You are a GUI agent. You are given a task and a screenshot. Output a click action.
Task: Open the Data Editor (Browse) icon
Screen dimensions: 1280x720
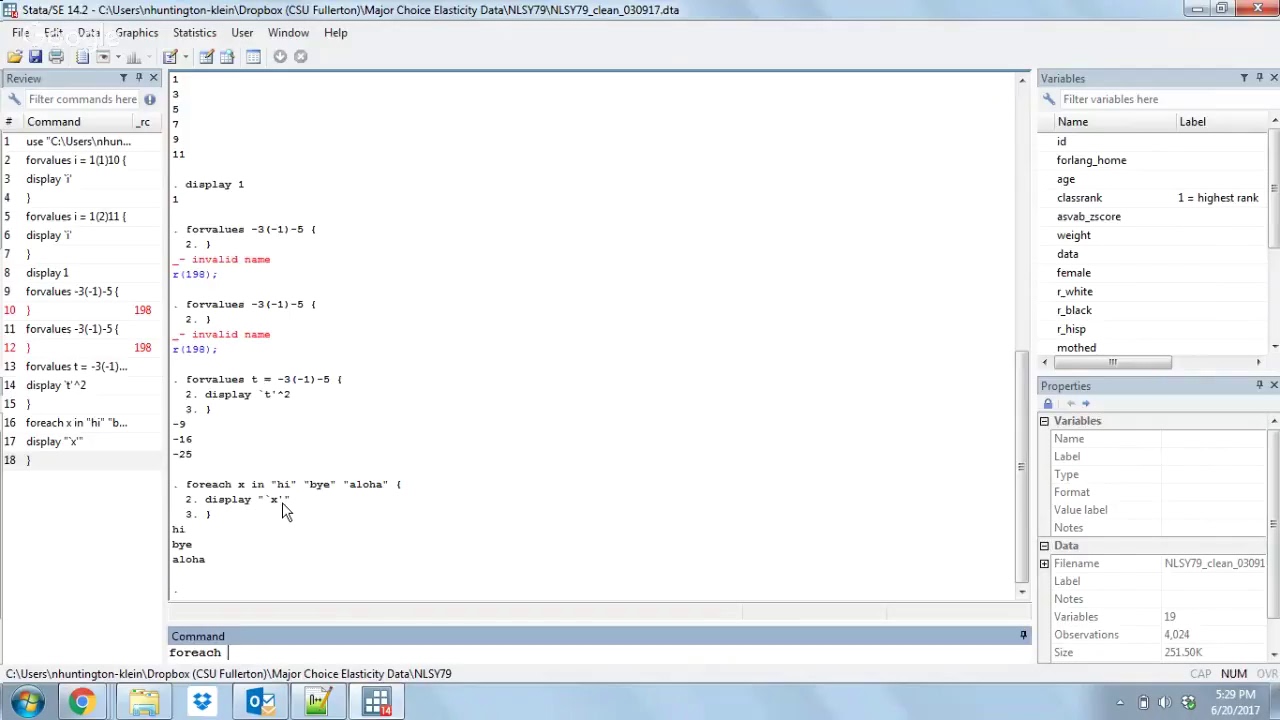227,57
